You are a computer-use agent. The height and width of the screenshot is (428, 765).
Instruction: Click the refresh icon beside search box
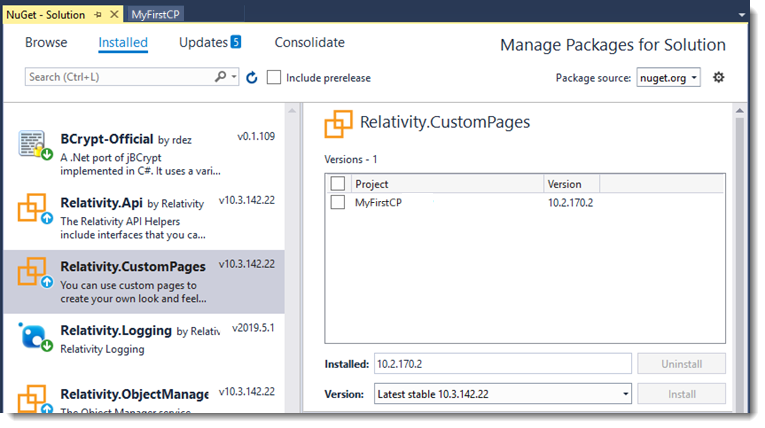pos(251,78)
